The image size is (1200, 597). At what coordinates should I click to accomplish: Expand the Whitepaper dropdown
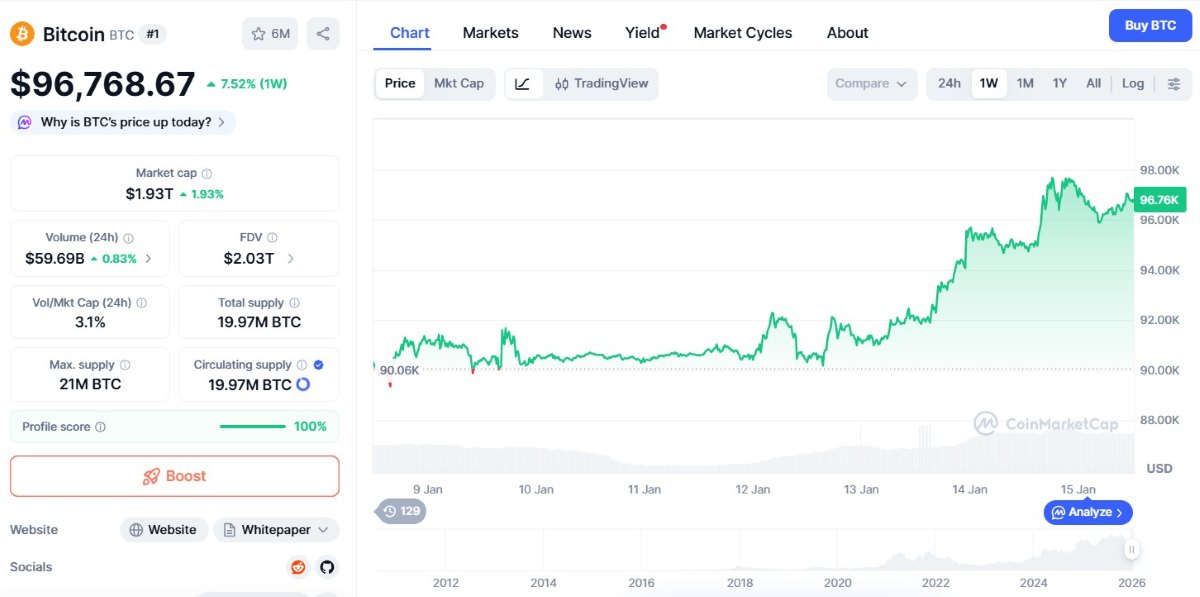pyautogui.click(x=276, y=530)
